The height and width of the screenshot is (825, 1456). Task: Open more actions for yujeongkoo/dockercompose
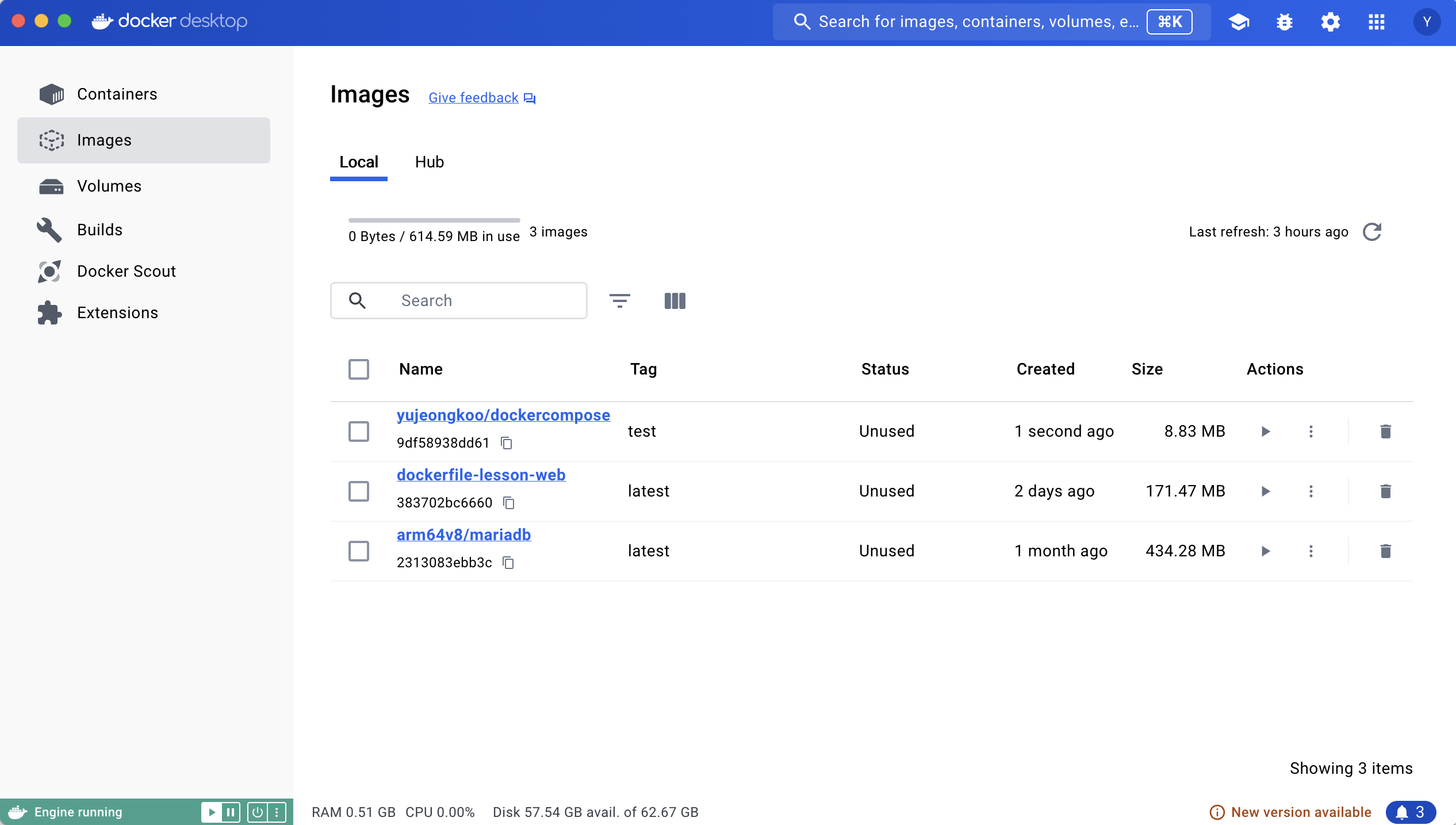pyautogui.click(x=1311, y=431)
